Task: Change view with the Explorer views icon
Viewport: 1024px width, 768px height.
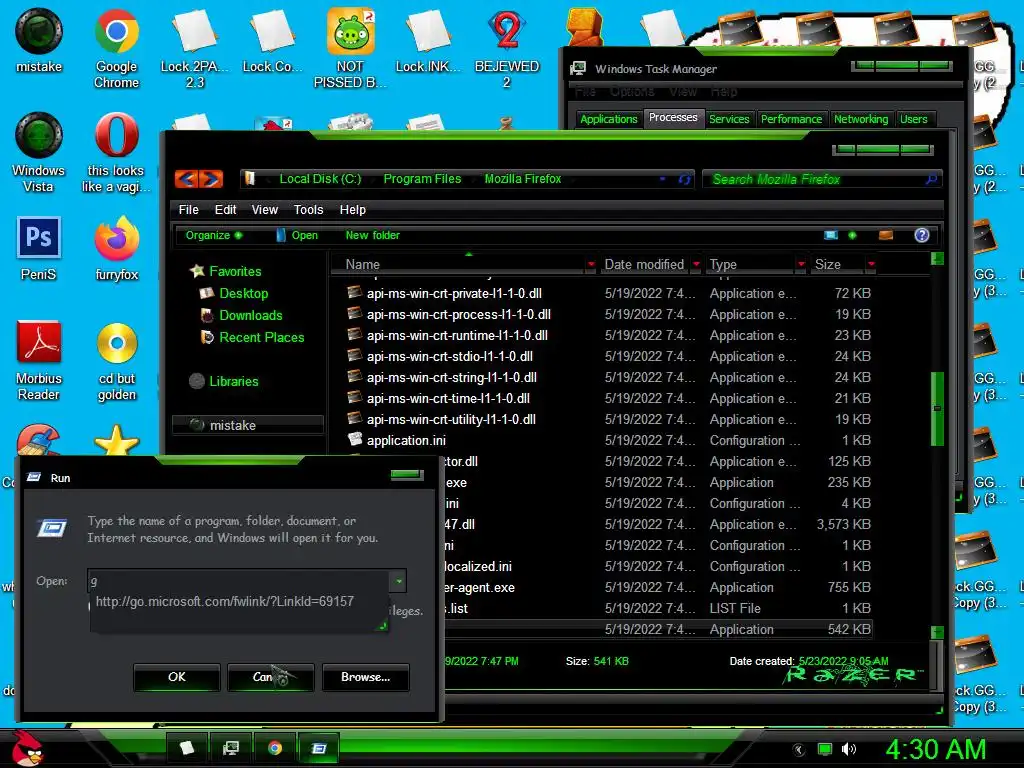Action: pyautogui.click(x=831, y=235)
